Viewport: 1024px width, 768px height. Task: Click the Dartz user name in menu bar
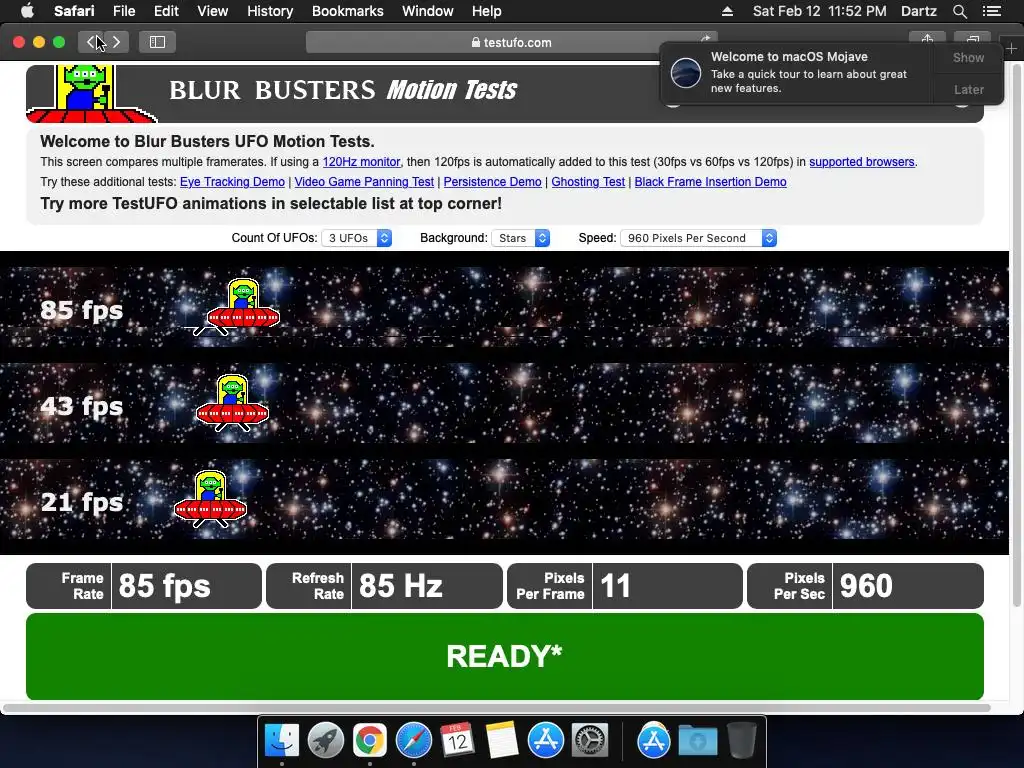(x=918, y=11)
